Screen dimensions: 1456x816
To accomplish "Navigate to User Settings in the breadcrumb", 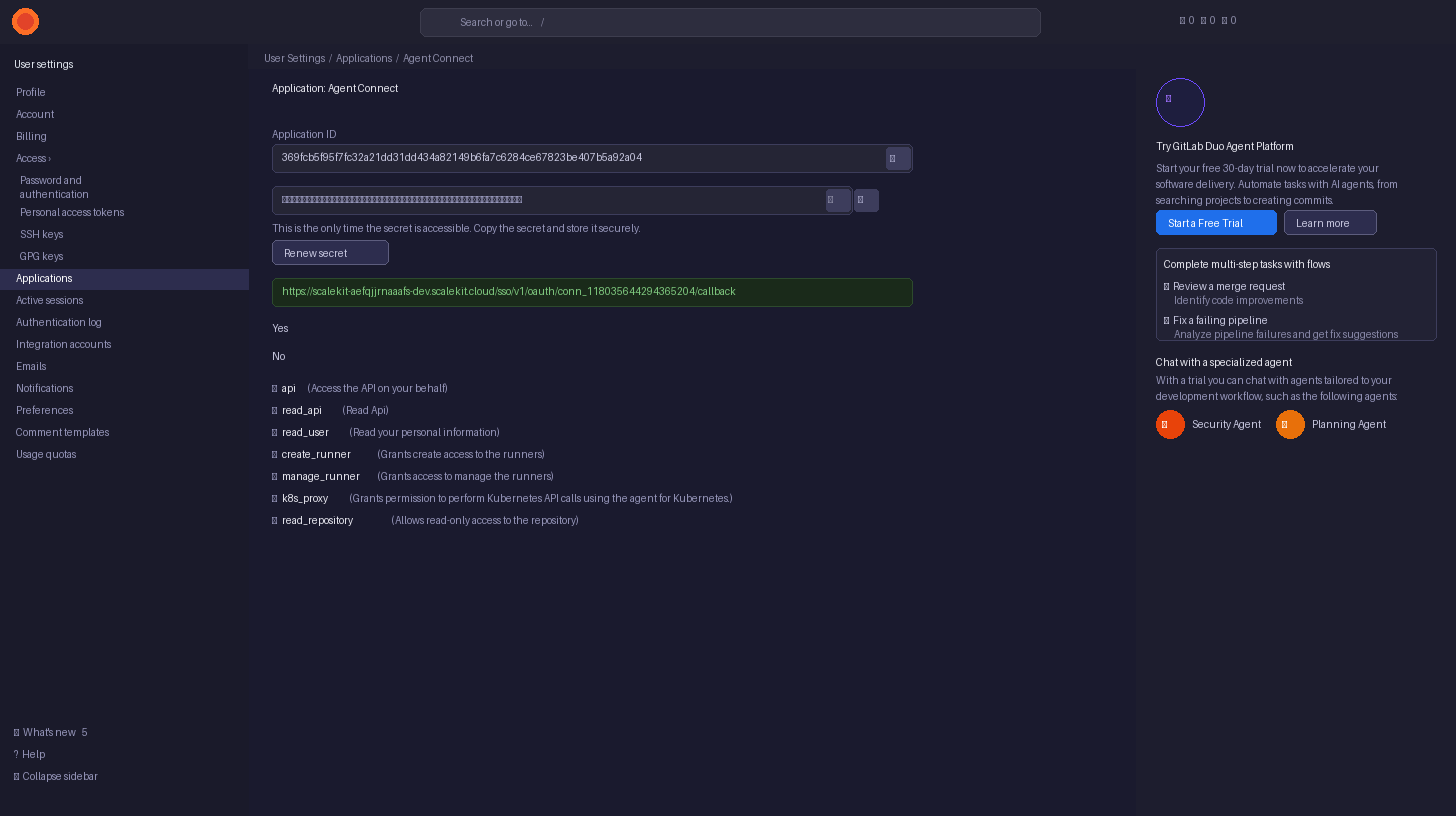I will click(295, 58).
